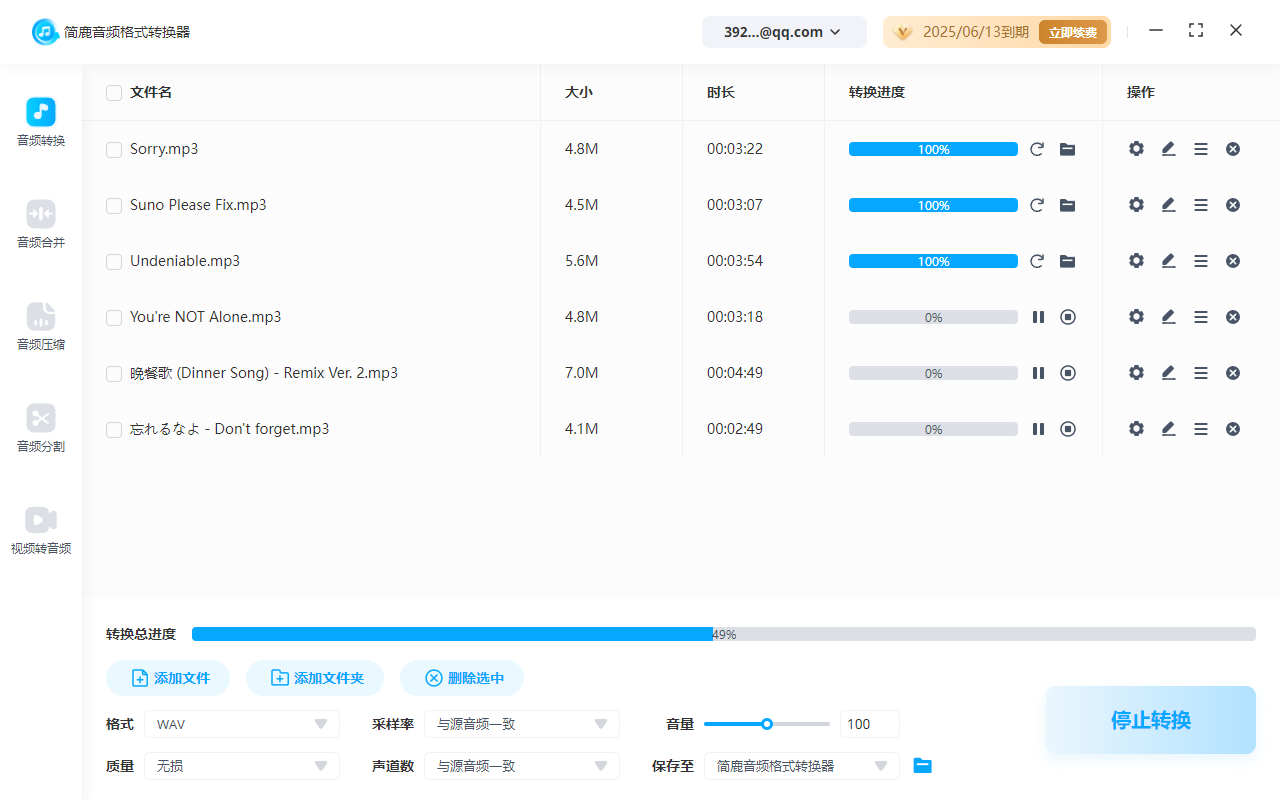The image size is (1280, 800).
Task: Adjust the 音量 volume slider
Action: 767,723
